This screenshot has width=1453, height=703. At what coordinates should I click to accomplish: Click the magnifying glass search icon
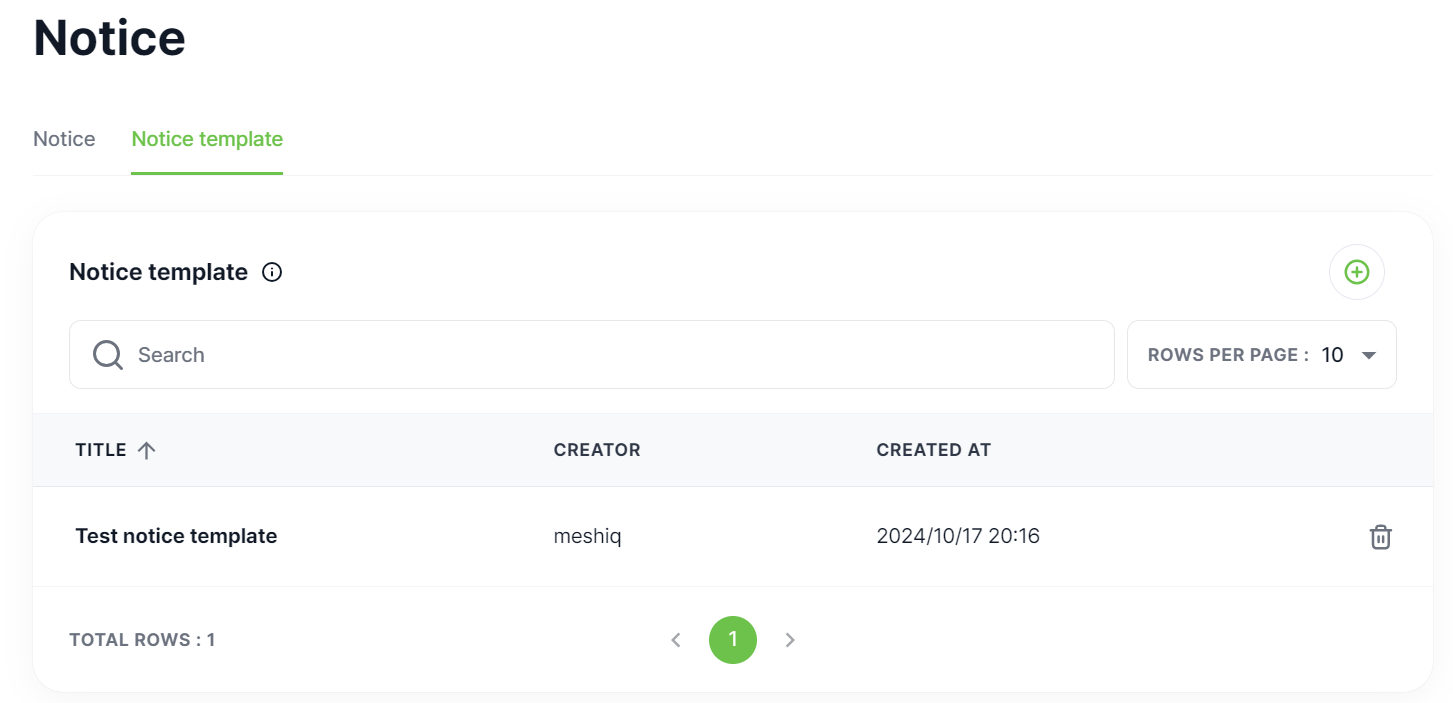107,355
